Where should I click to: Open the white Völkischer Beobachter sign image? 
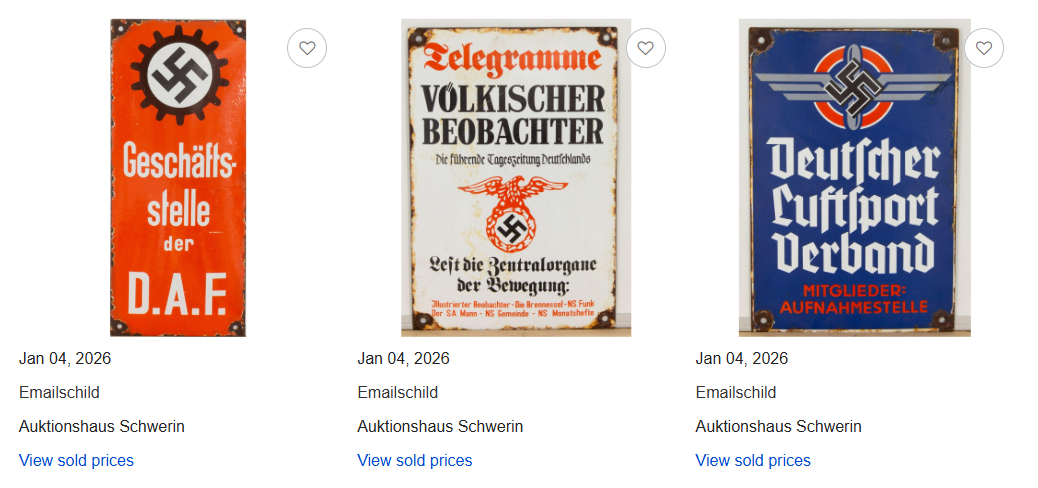(516, 178)
